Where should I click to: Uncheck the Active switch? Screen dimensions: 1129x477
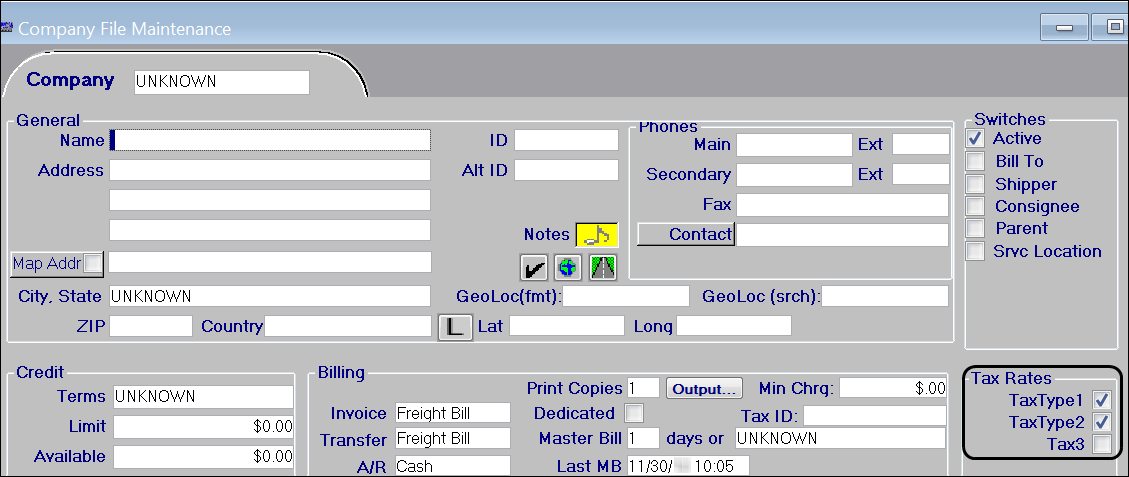point(975,139)
